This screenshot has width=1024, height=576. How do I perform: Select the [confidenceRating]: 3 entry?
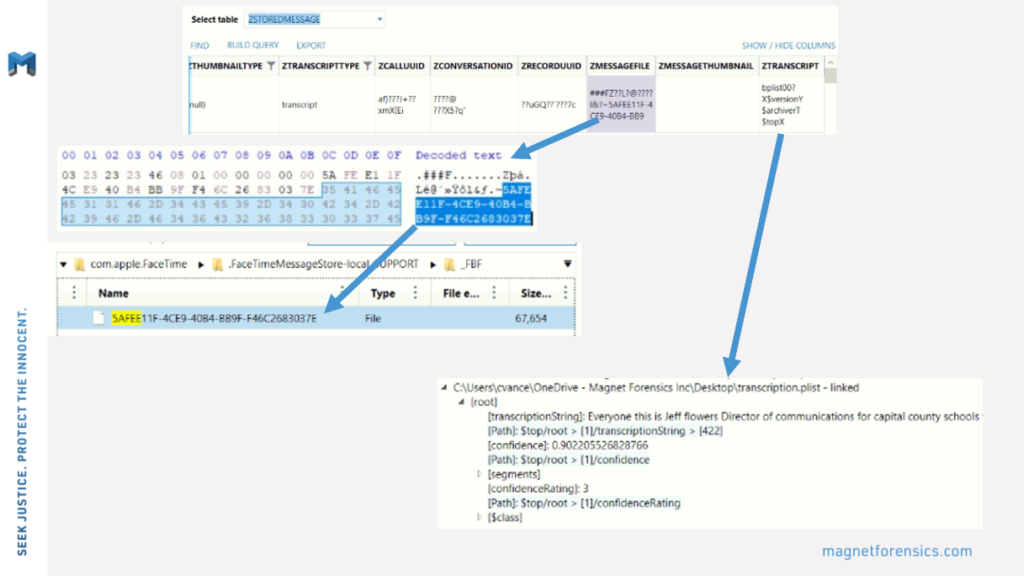click(538, 488)
